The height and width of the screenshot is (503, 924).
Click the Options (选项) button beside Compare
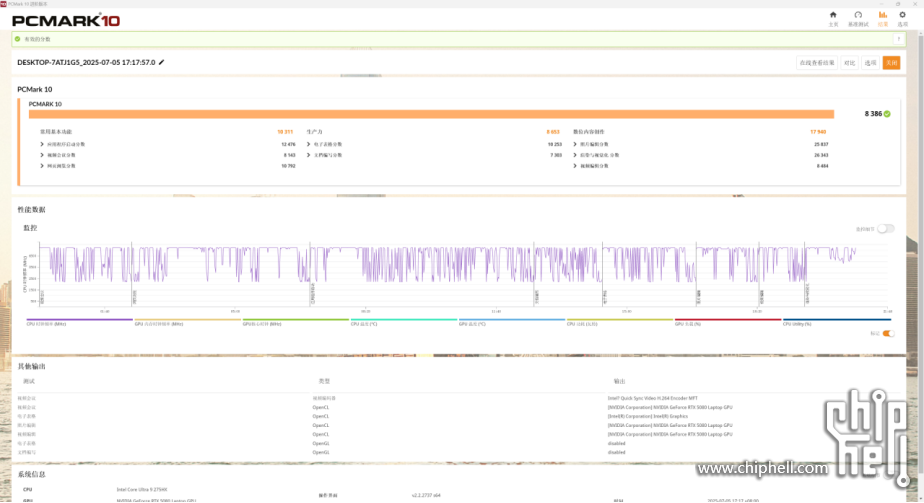(870, 63)
